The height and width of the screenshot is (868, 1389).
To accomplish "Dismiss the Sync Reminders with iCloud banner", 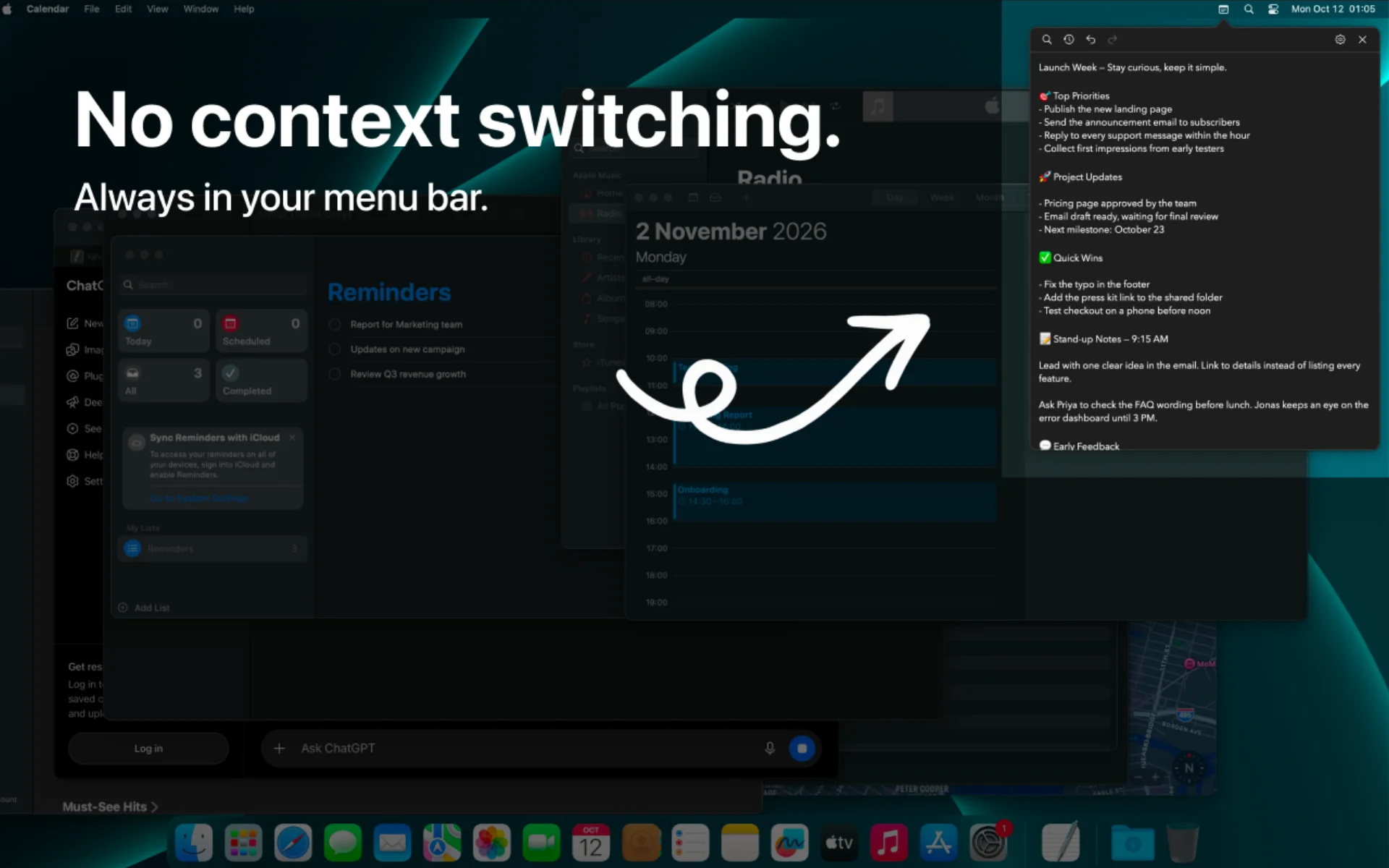I will pyautogui.click(x=292, y=438).
